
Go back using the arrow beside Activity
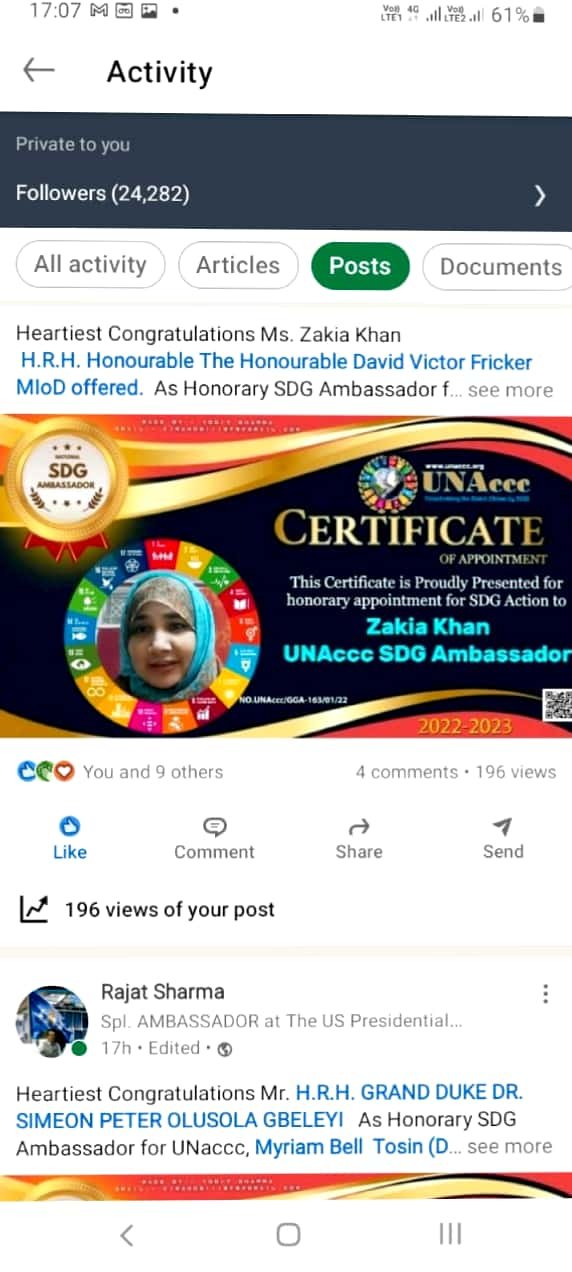(39, 70)
